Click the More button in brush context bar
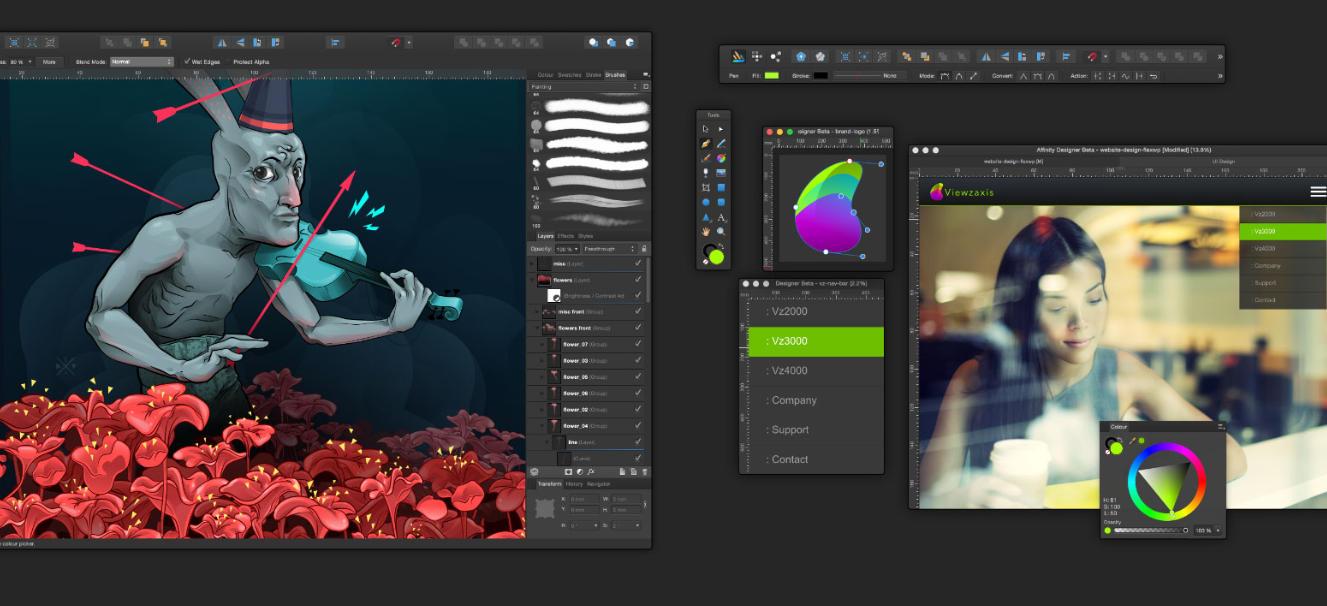1327x606 pixels. [x=49, y=62]
